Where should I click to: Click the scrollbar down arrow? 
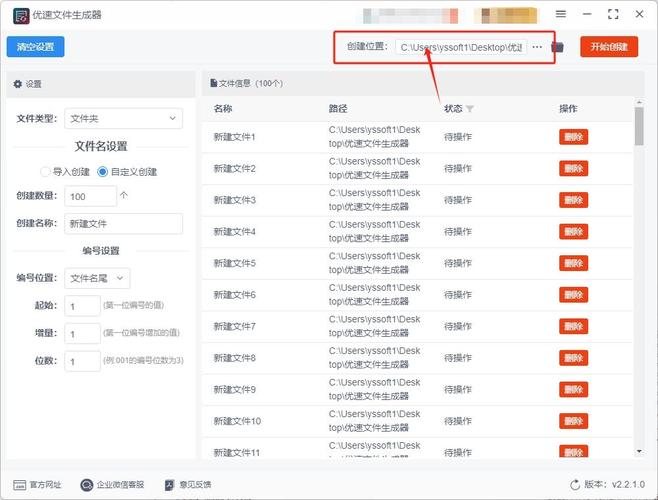(x=639, y=451)
